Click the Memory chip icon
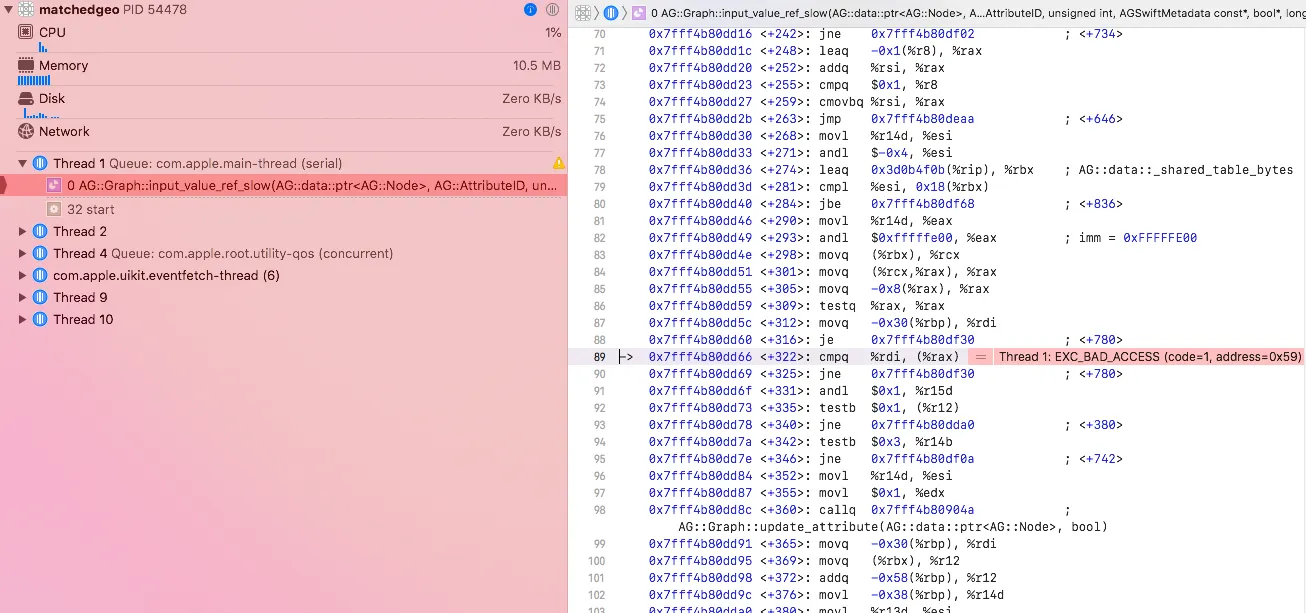1306x613 pixels. [26, 65]
